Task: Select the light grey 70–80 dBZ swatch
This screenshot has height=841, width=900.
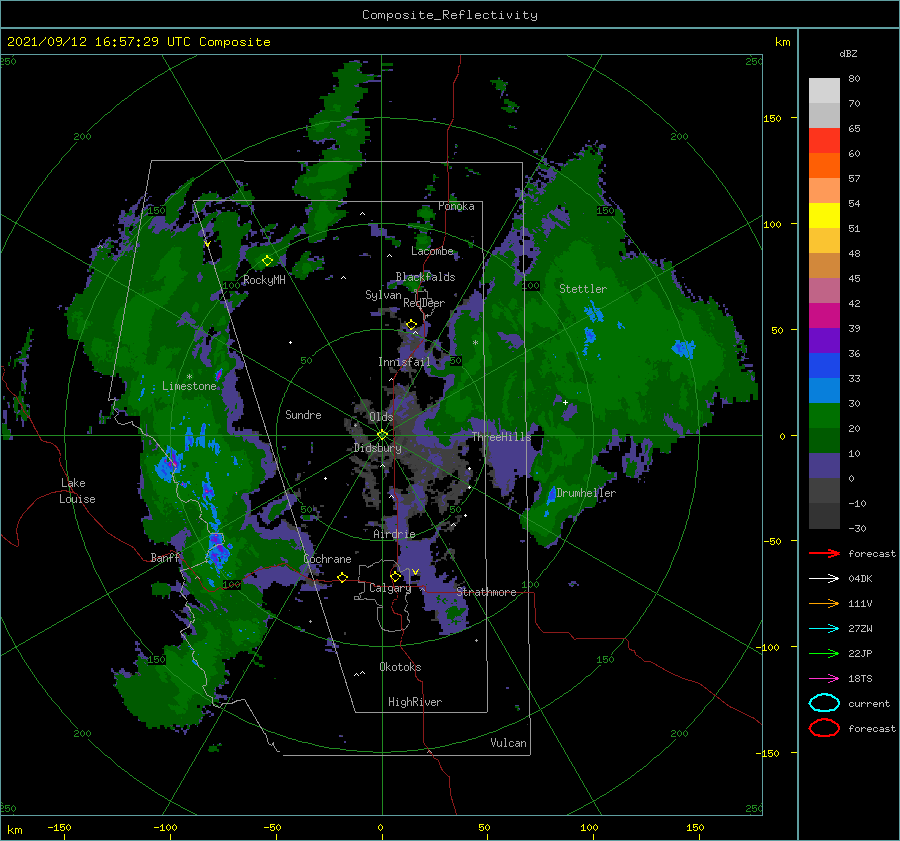Action: point(824,91)
